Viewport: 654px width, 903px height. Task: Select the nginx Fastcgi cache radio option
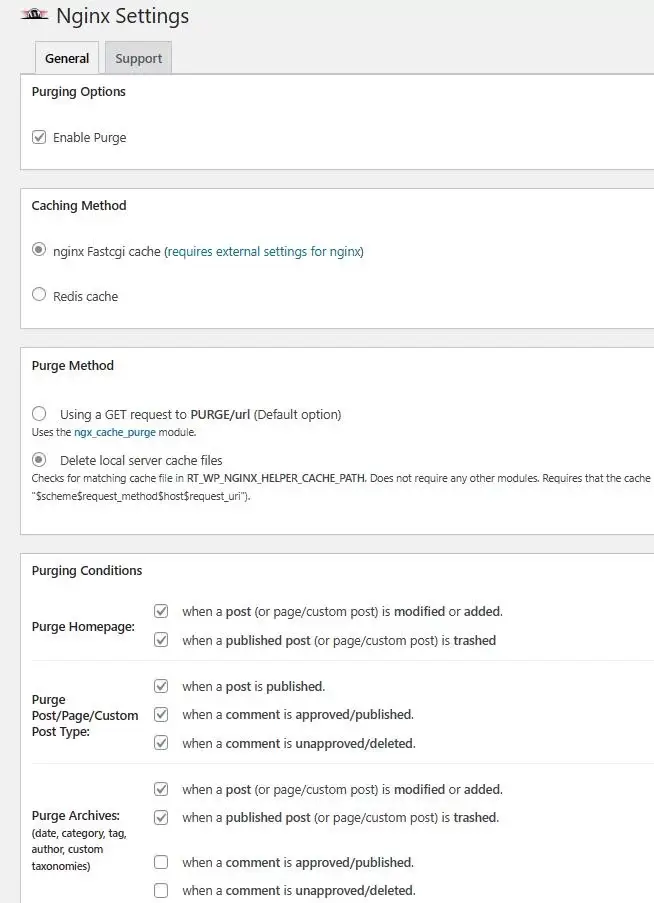(40, 251)
